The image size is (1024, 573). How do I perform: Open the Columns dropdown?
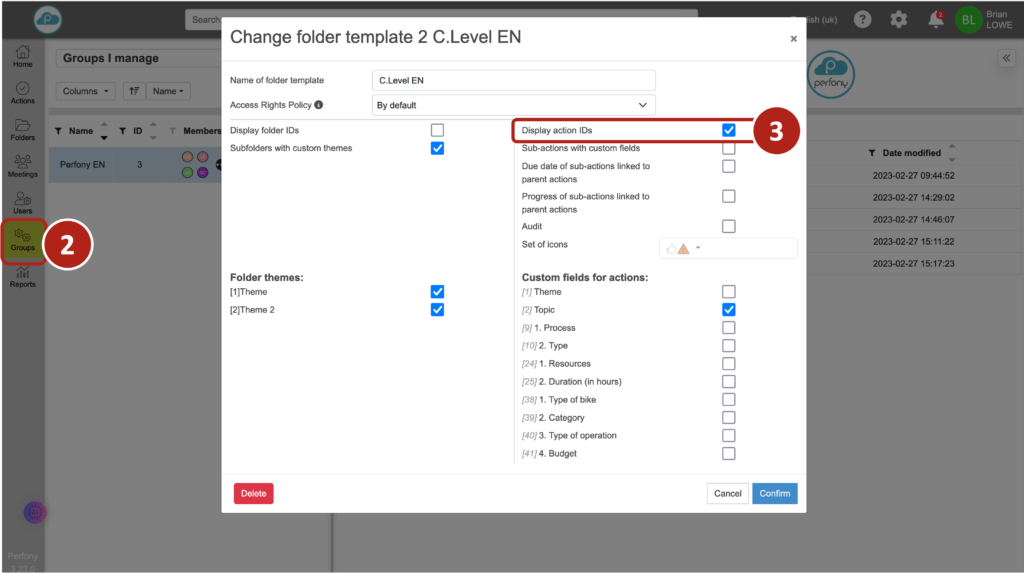point(87,91)
